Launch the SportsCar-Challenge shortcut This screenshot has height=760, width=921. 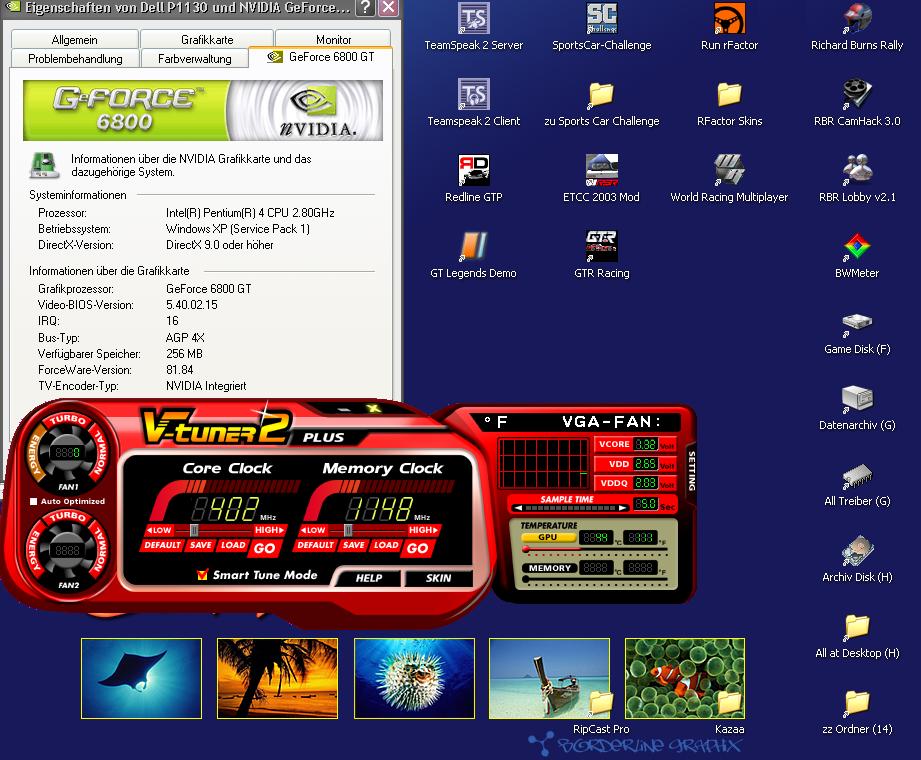[601, 19]
